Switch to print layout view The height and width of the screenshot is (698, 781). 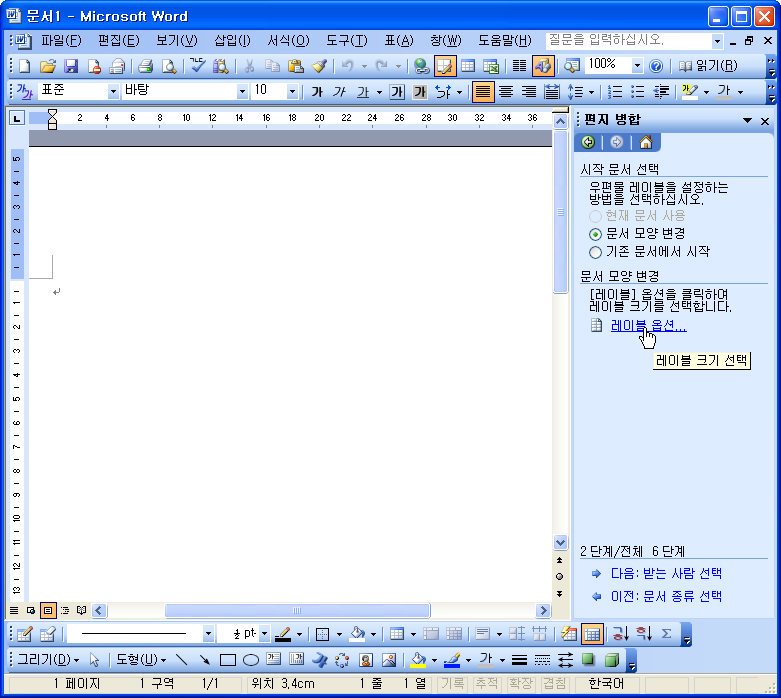pyautogui.click(x=48, y=610)
